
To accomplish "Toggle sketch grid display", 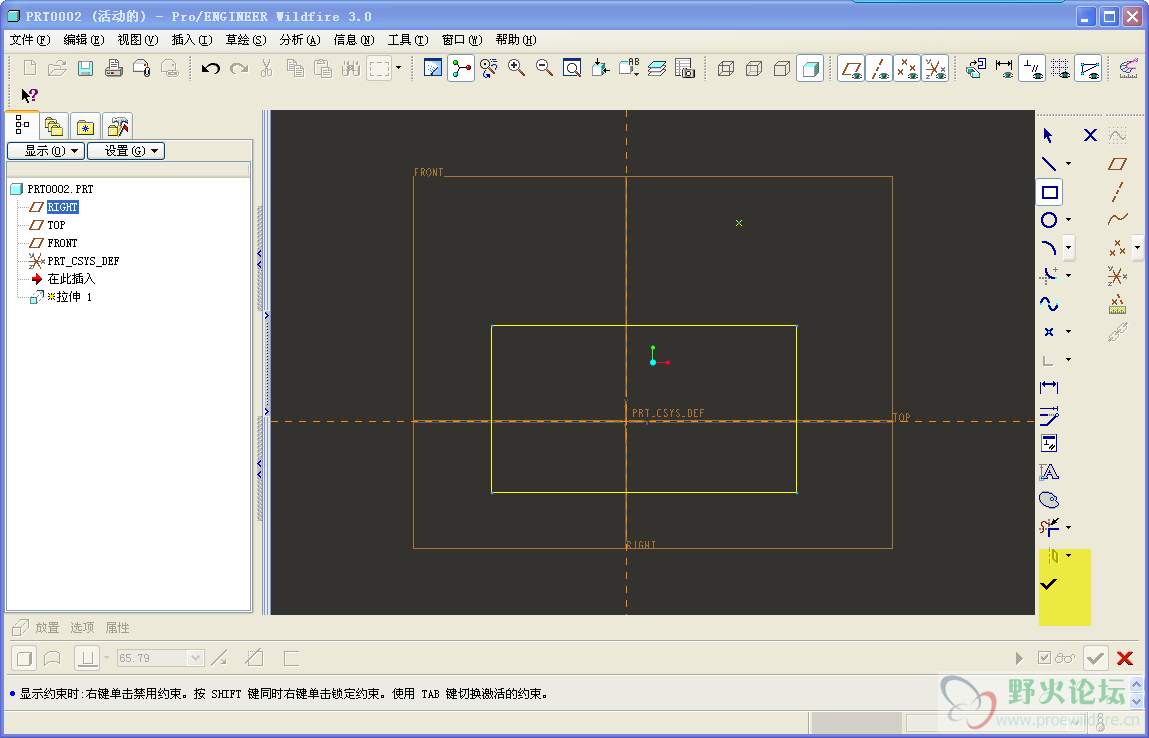I will coord(1060,69).
